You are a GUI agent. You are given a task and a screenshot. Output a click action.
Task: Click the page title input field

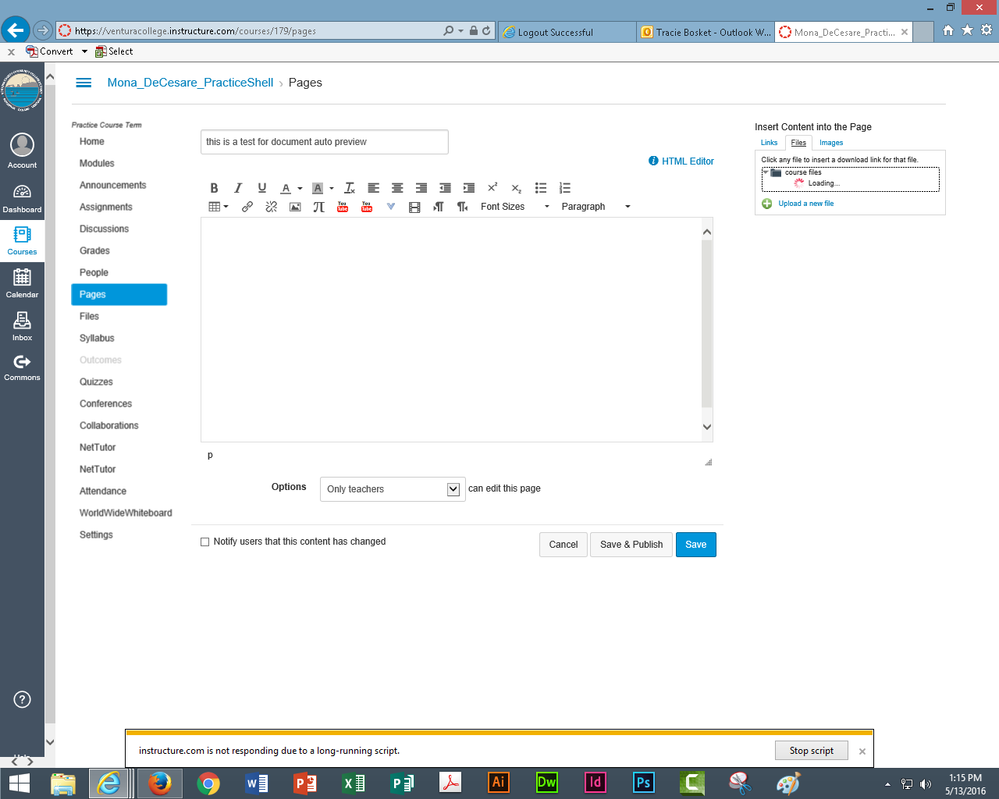(324, 142)
